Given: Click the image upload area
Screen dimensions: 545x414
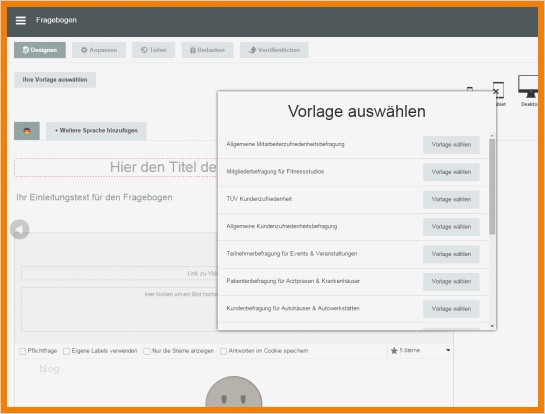Looking at the screenshot, I should (120, 309).
